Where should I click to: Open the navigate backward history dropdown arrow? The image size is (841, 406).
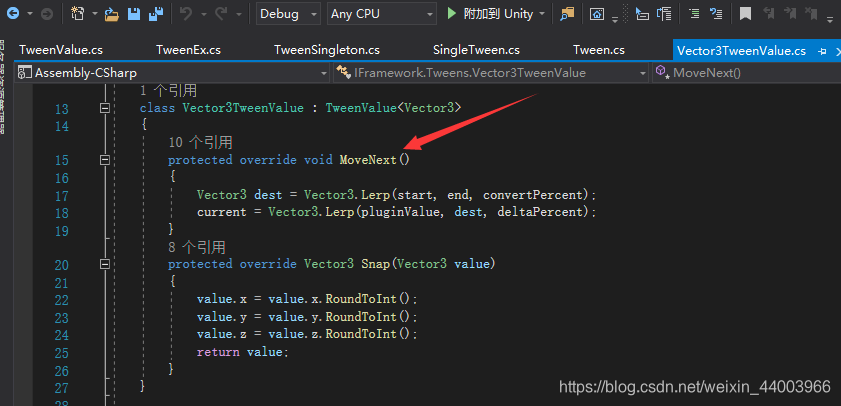[x=29, y=14]
